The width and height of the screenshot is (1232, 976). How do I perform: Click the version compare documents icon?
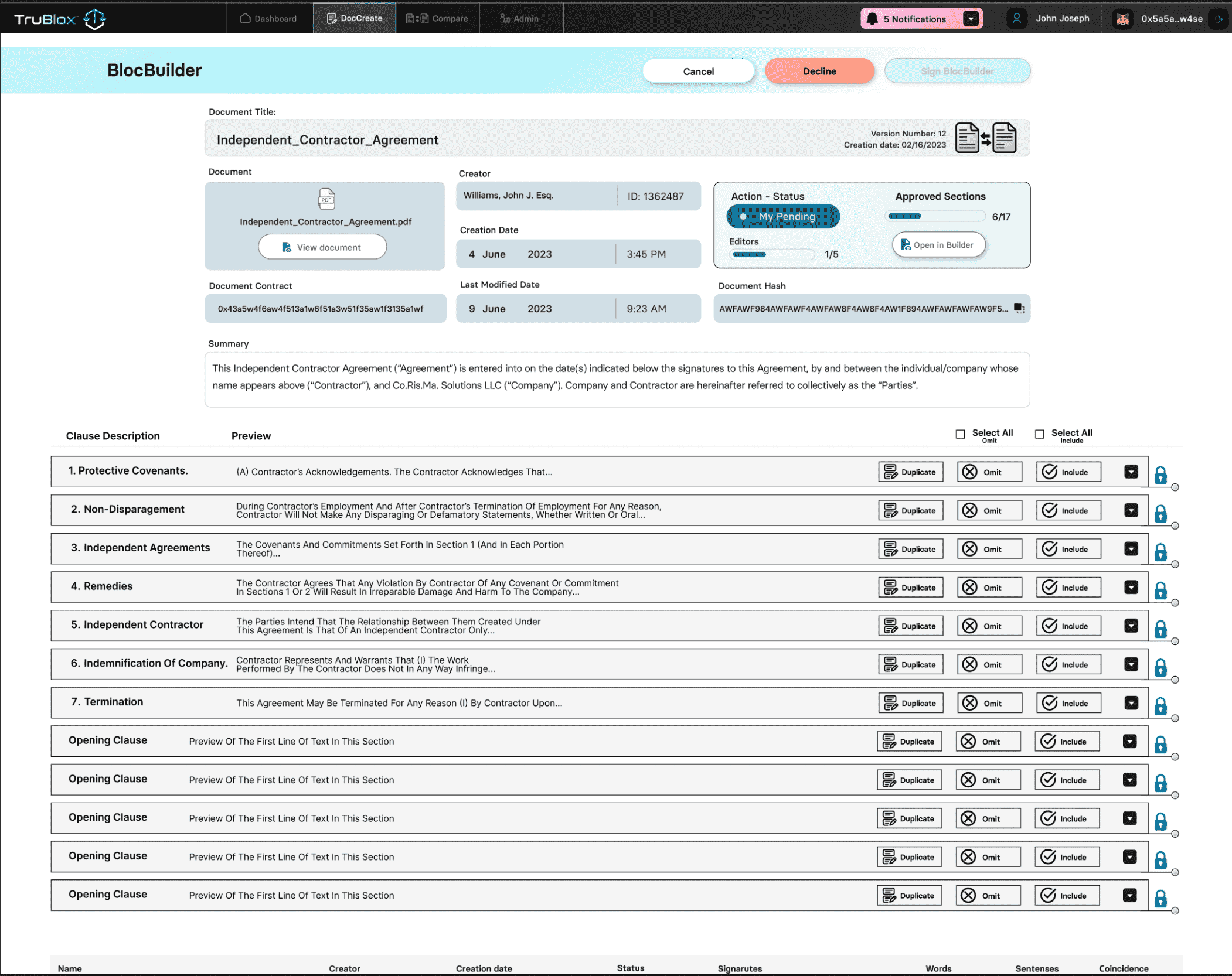click(x=985, y=138)
